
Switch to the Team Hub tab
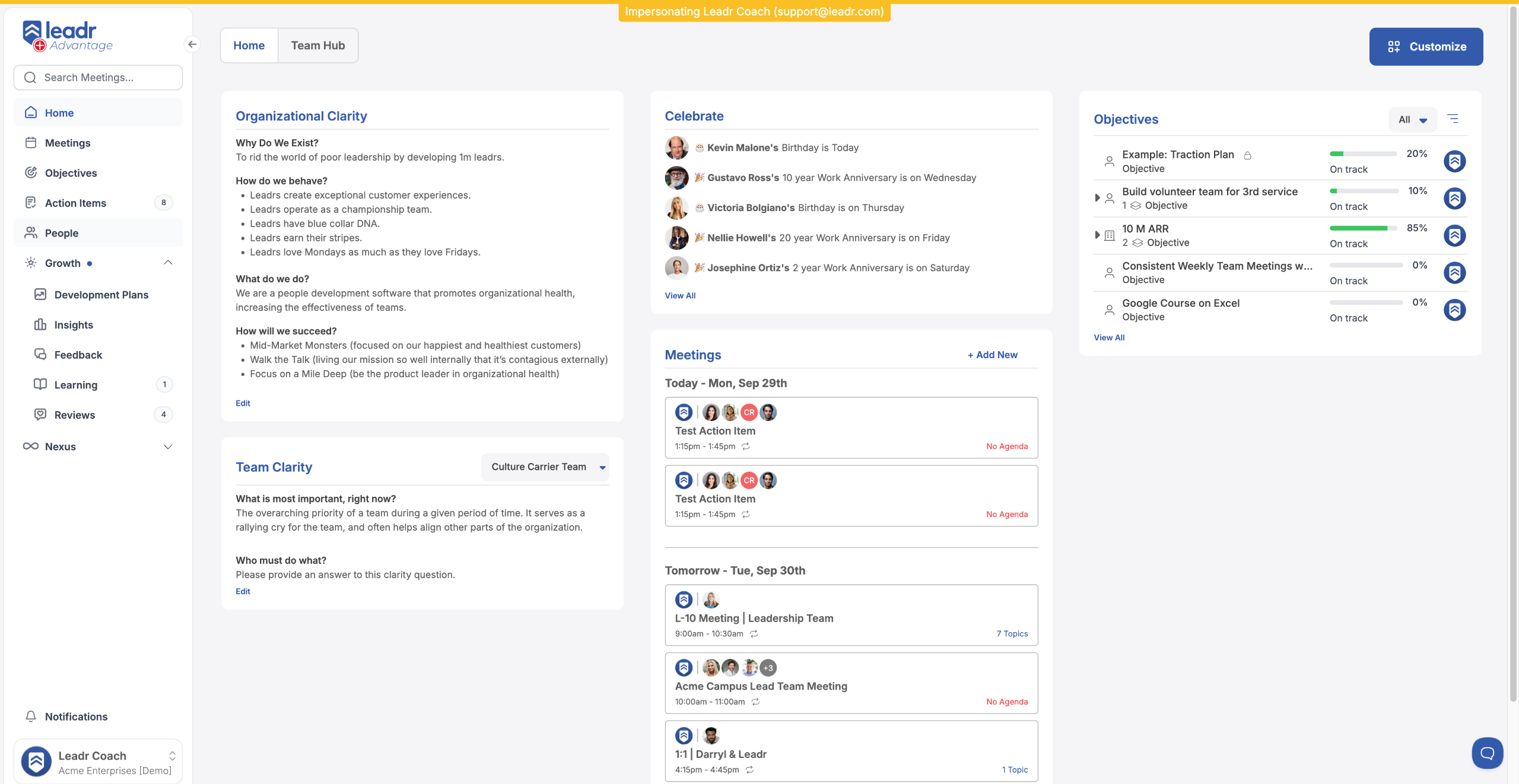click(x=317, y=46)
